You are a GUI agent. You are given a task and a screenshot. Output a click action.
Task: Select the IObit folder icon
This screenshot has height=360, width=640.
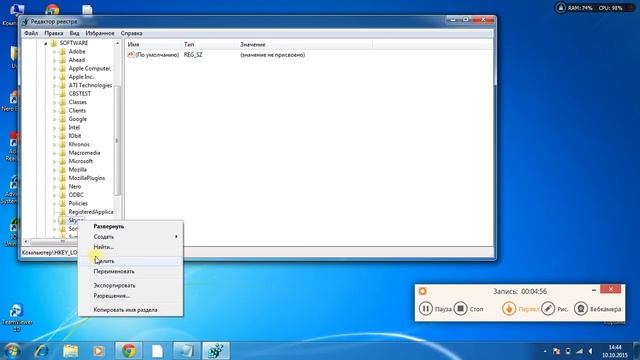tap(62, 136)
